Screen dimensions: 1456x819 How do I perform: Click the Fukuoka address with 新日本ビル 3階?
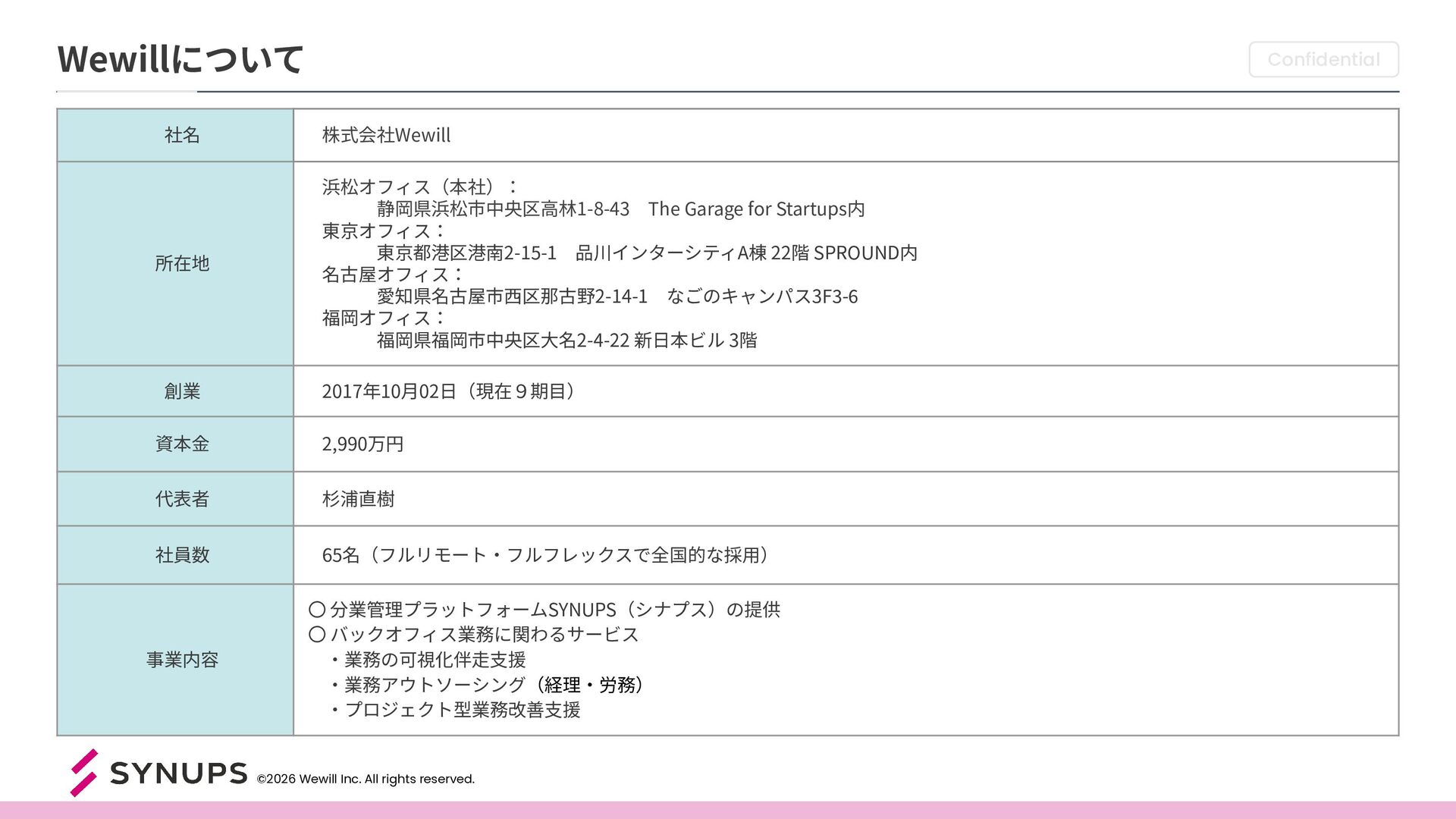(x=566, y=340)
